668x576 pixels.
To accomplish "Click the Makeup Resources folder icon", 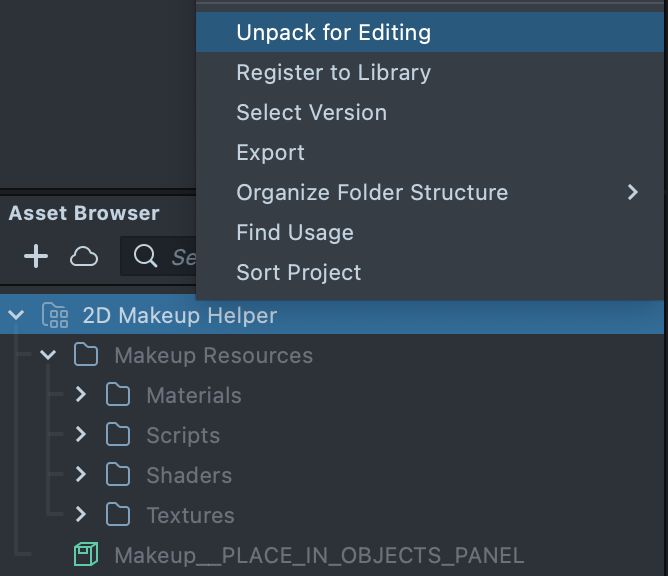I will [86, 356].
